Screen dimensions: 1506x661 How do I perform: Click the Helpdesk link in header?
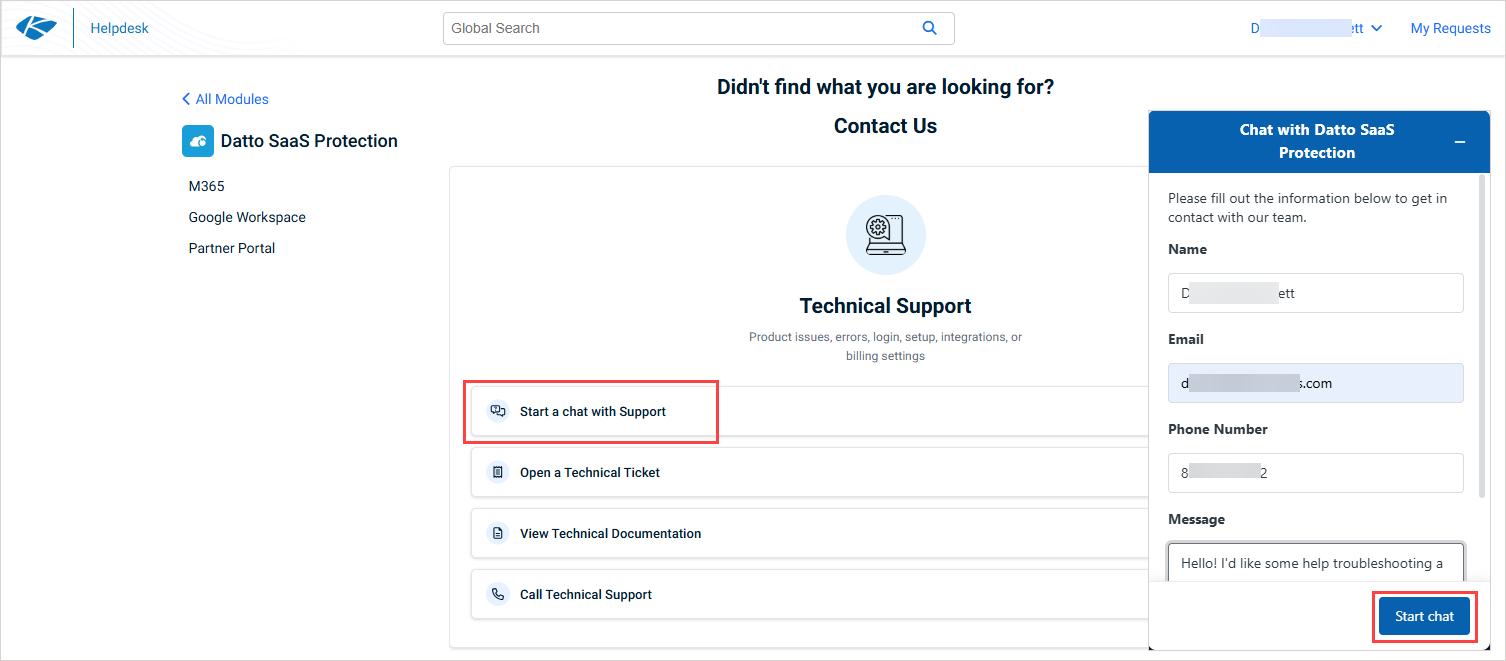(x=119, y=28)
